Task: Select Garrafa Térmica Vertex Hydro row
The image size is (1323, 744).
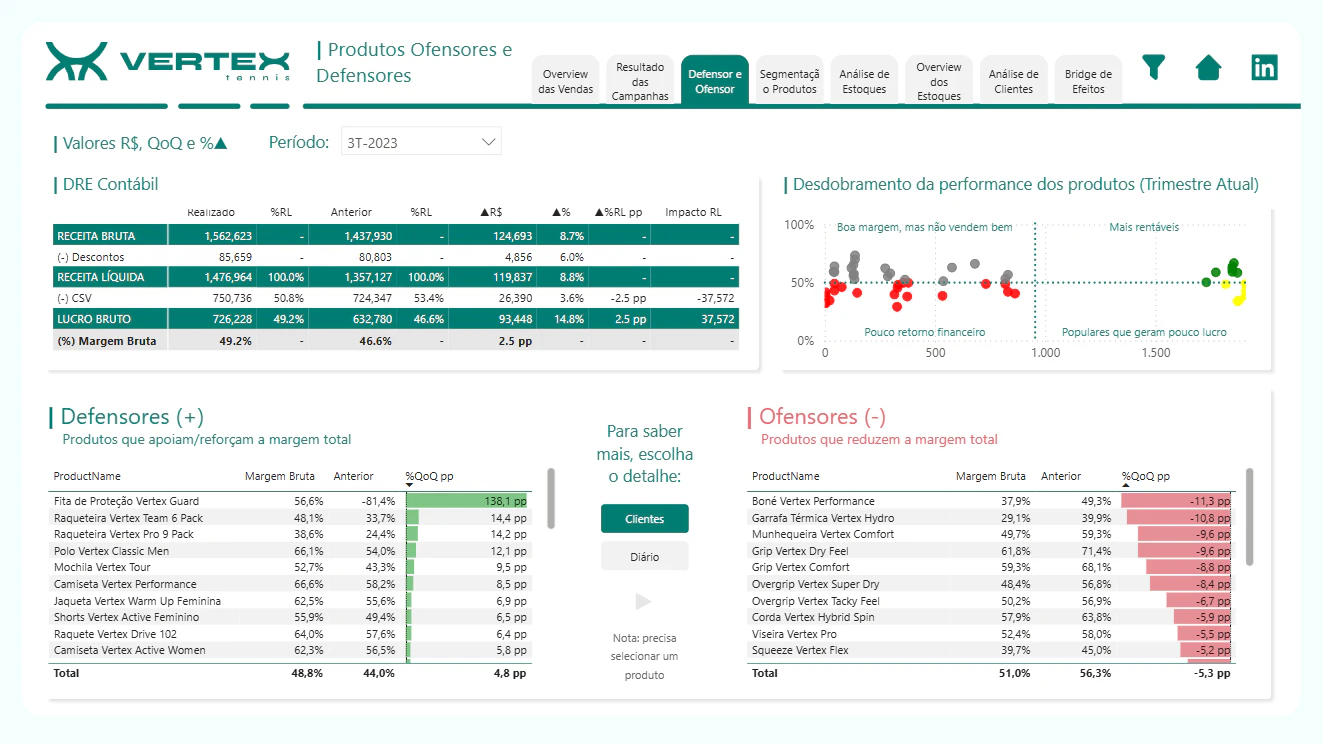Action: pyautogui.click(x=991, y=518)
